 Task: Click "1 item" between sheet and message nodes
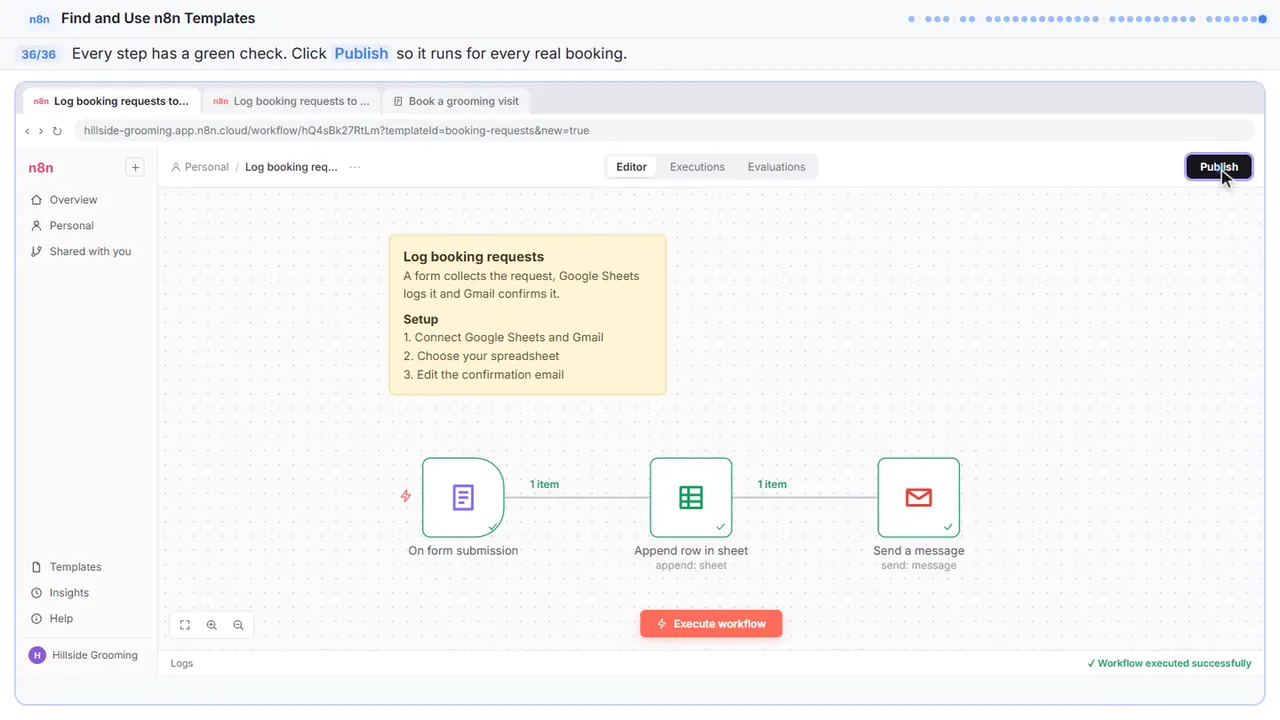pos(772,484)
